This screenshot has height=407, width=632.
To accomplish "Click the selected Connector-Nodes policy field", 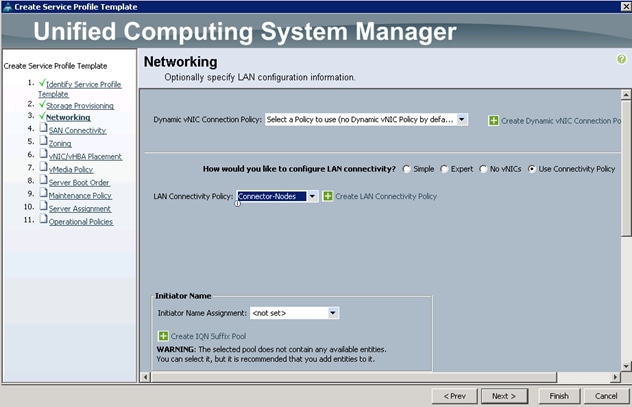I will pos(272,196).
